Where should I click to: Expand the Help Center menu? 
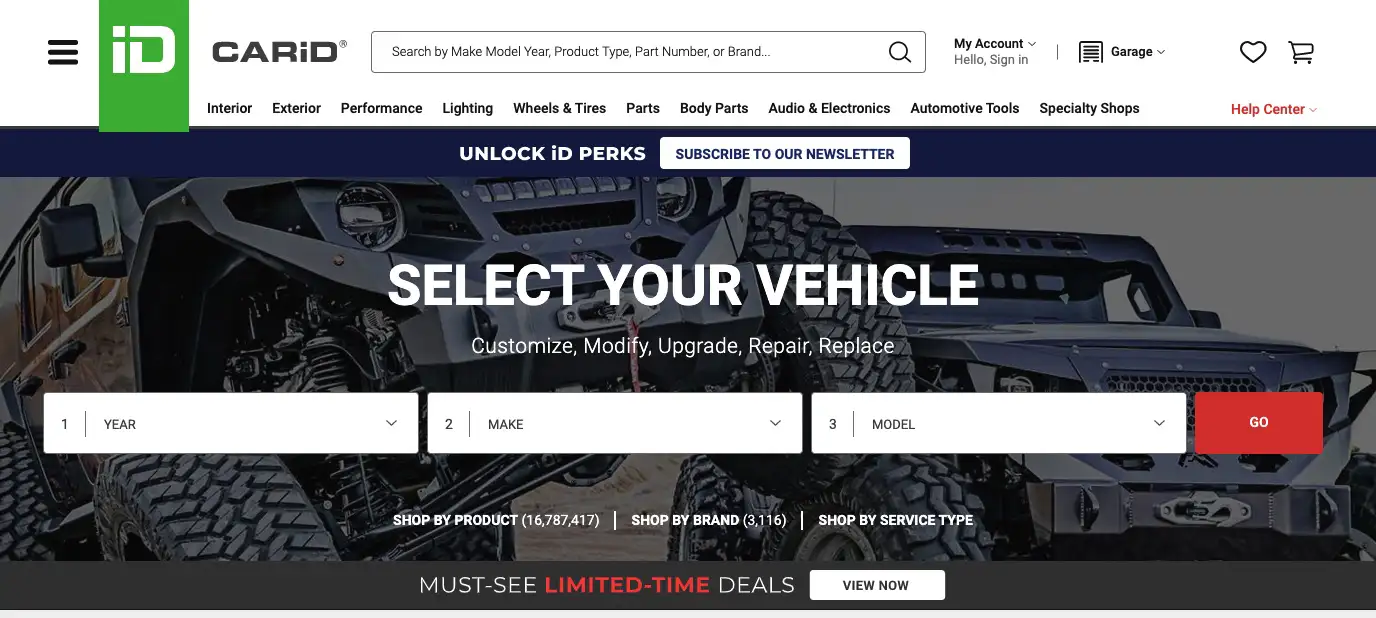1274,109
